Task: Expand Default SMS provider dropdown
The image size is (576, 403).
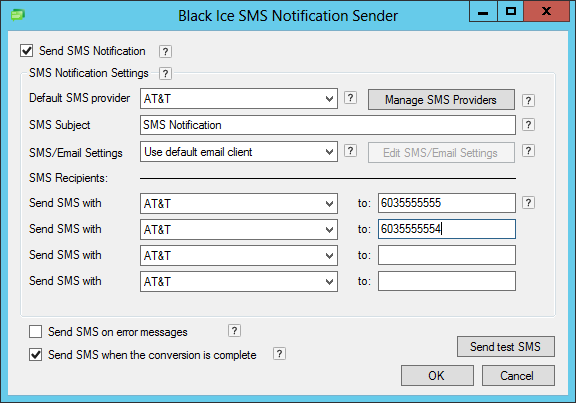Action: pos(239,98)
